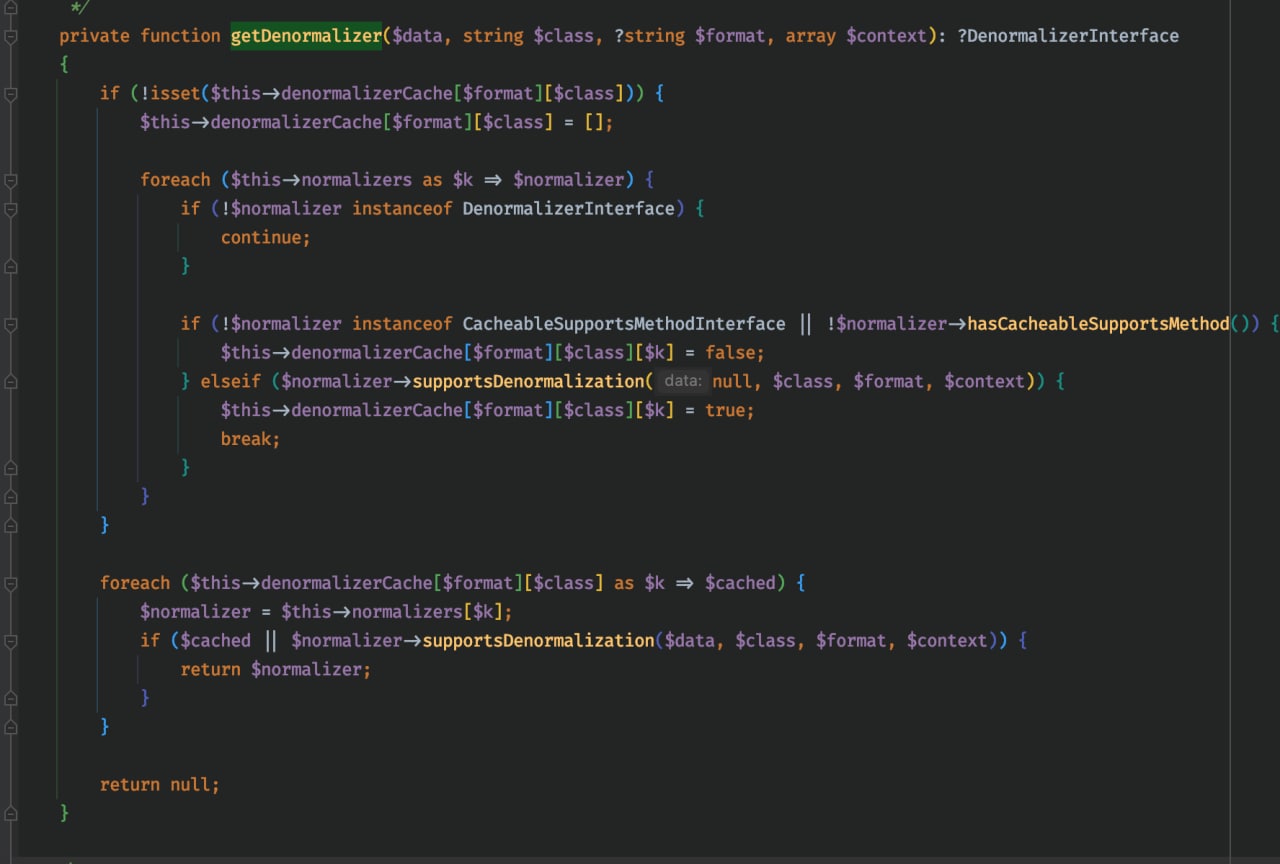Click supportsDenormalization call with $data argument
The width and height of the screenshot is (1280, 864).
[x=538, y=641]
